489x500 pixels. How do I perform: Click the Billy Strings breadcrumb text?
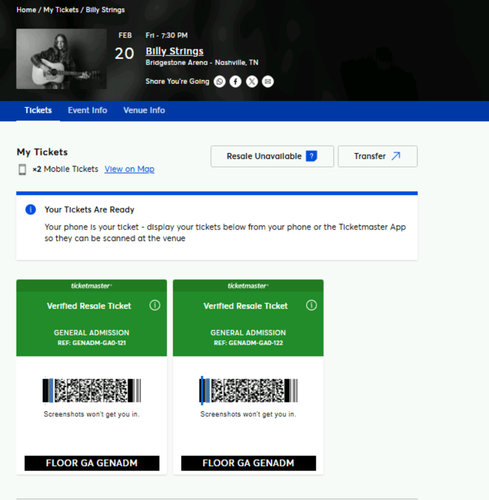click(105, 10)
